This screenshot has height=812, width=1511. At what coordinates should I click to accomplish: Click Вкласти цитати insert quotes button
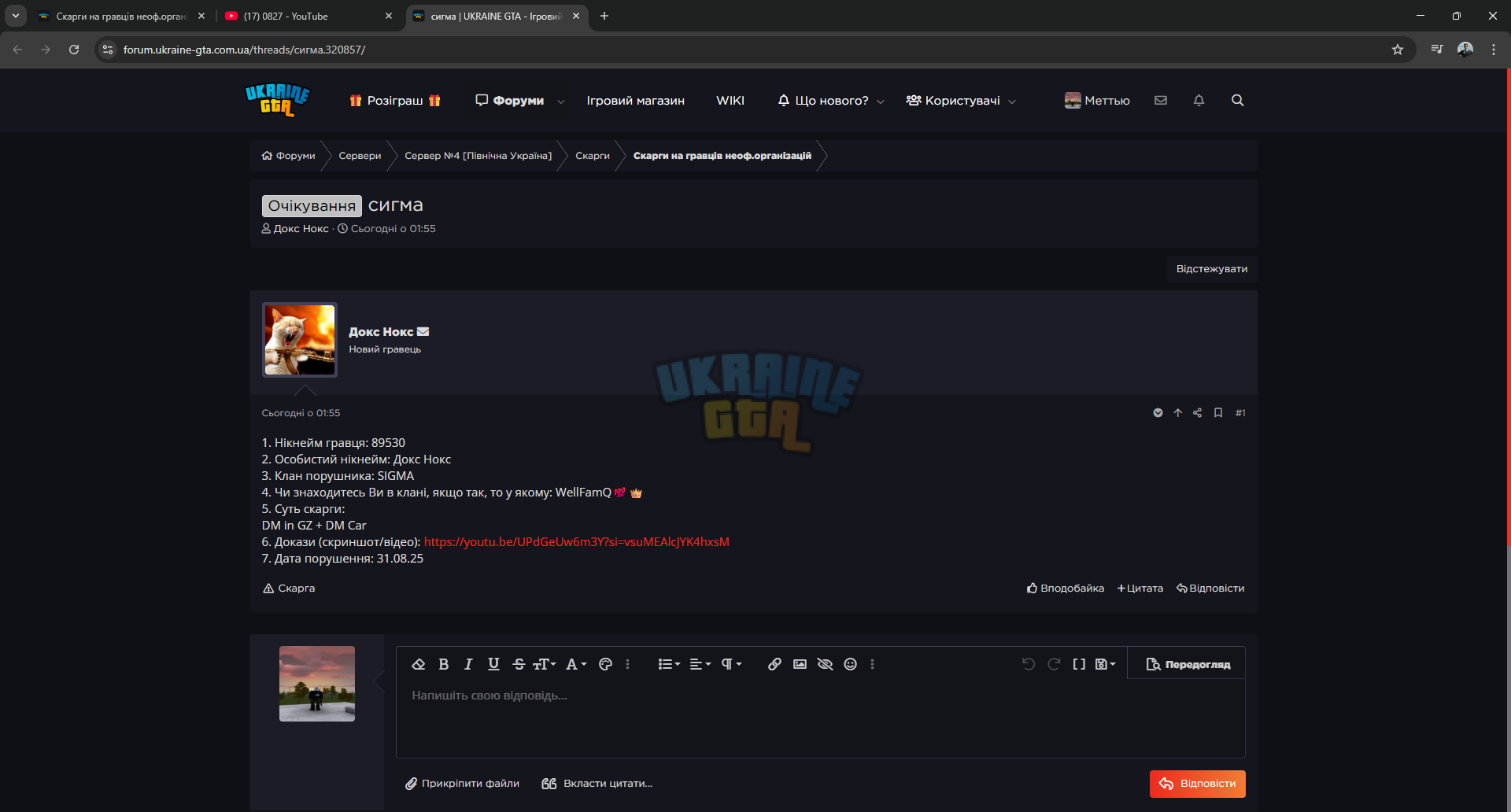597,784
